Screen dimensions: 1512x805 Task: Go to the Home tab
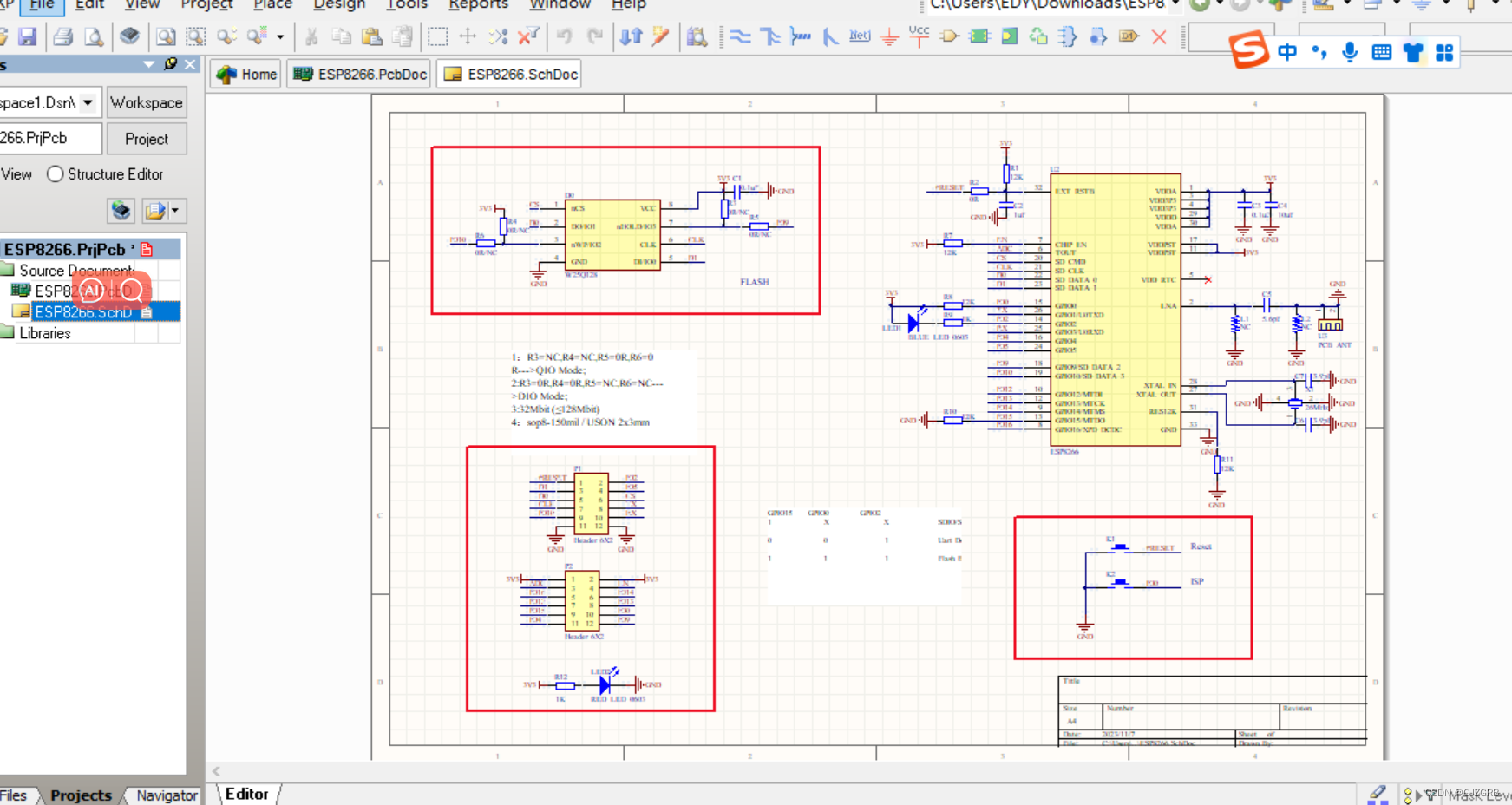[x=247, y=74]
